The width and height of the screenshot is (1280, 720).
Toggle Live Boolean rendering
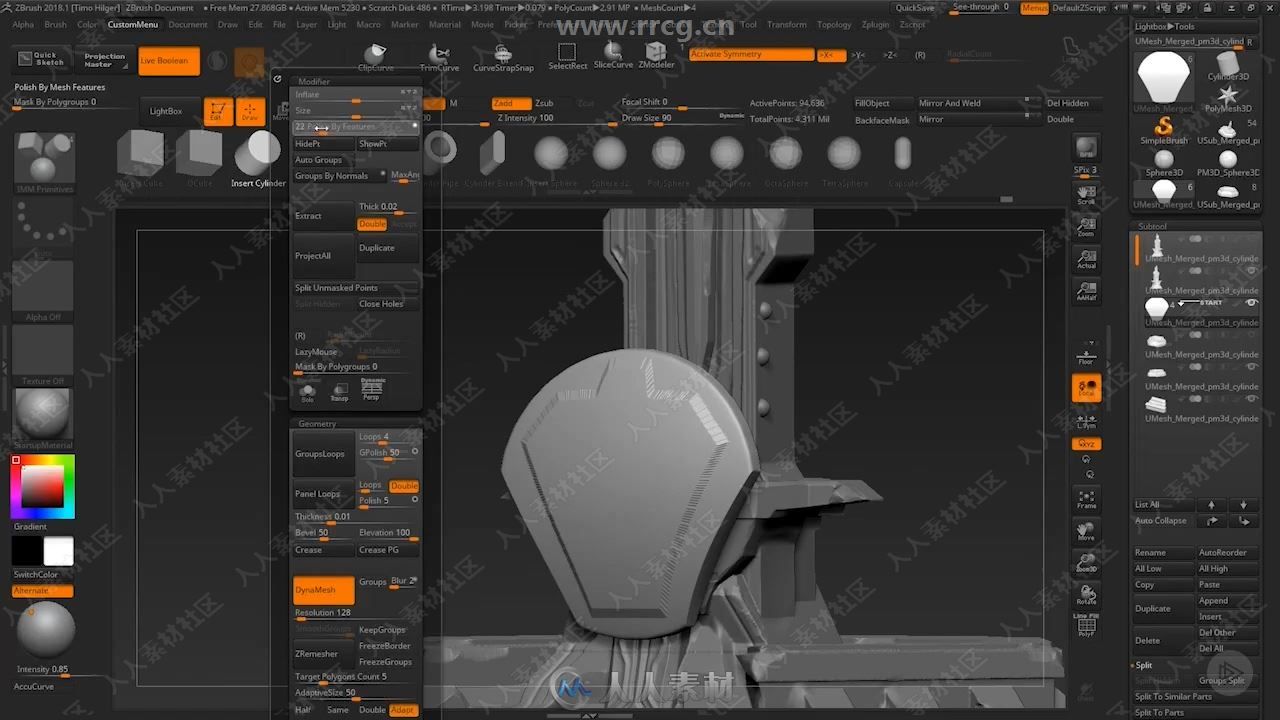[168, 61]
